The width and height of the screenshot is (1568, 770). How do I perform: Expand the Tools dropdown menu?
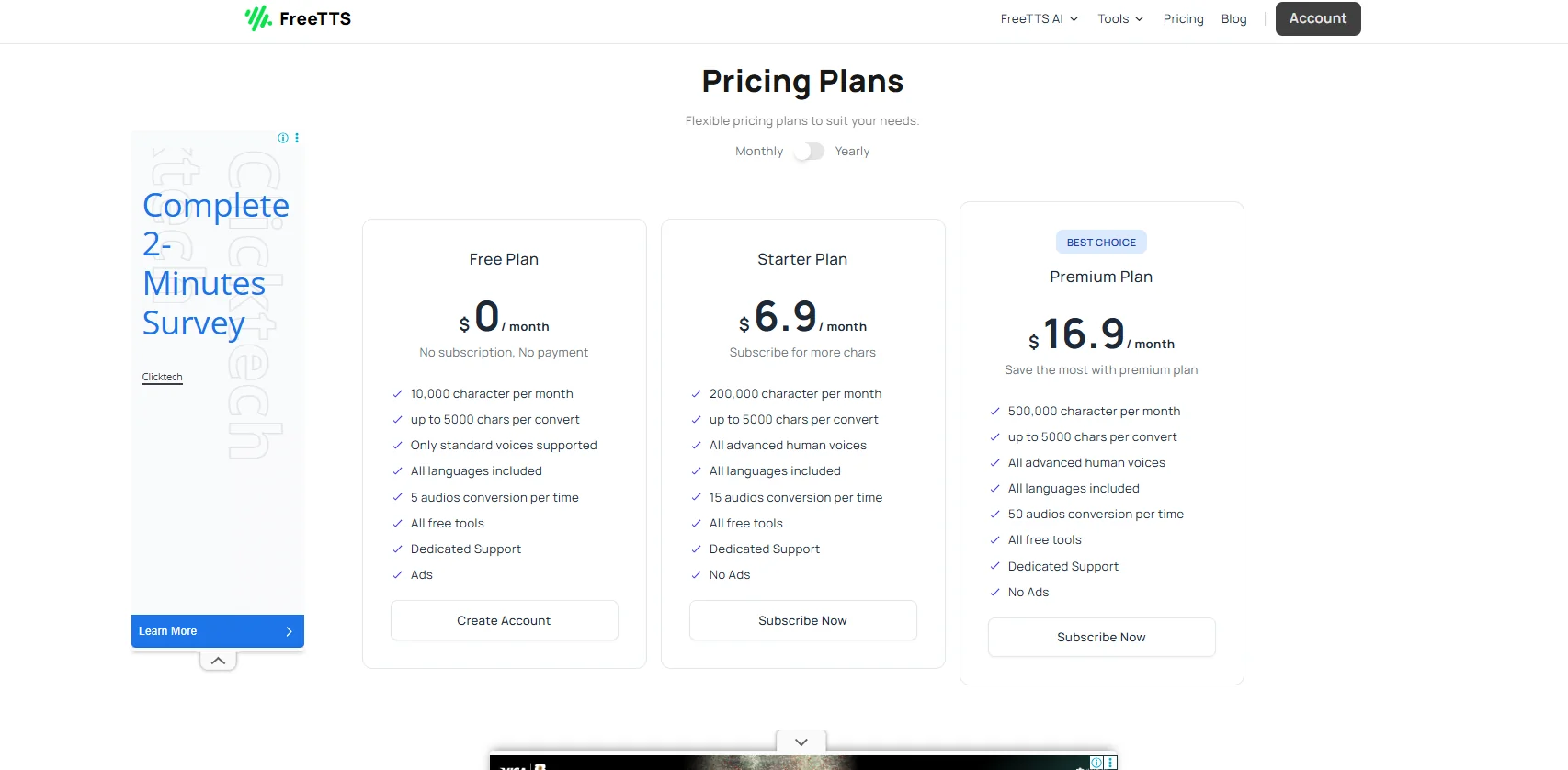click(1119, 19)
